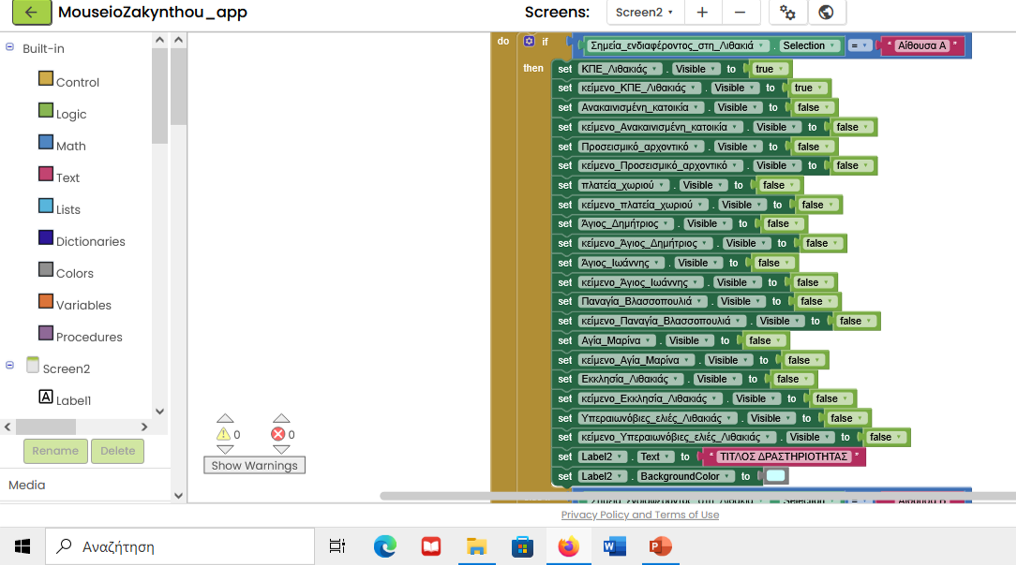
Task: Click the Delete button
Action: [118, 451]
